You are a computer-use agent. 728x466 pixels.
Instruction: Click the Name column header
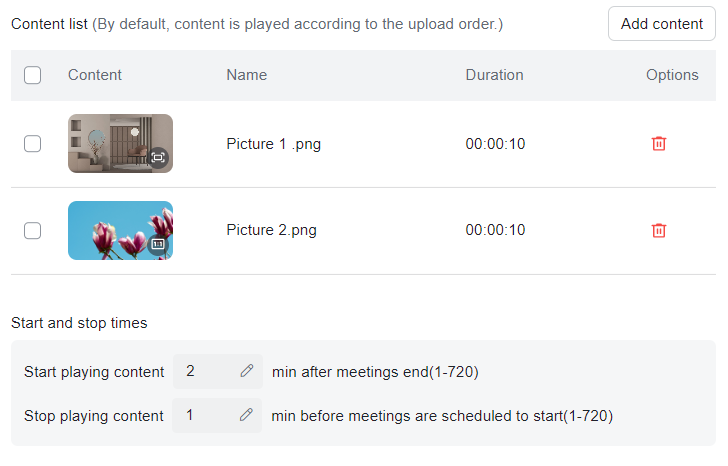coord(246,75)
